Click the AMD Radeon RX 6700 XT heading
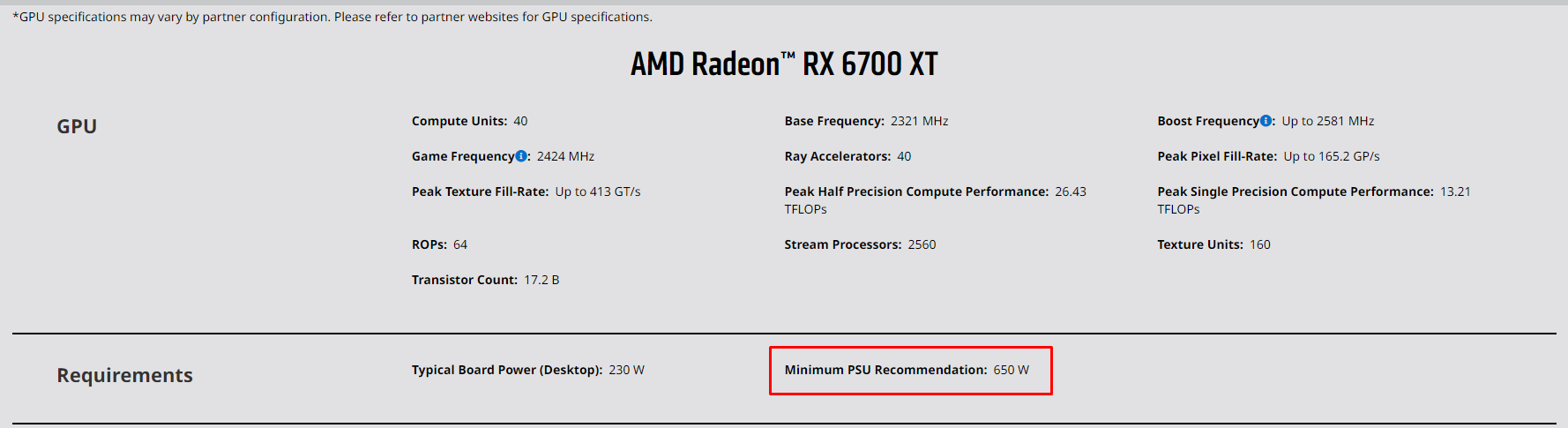 coord(783,64)
